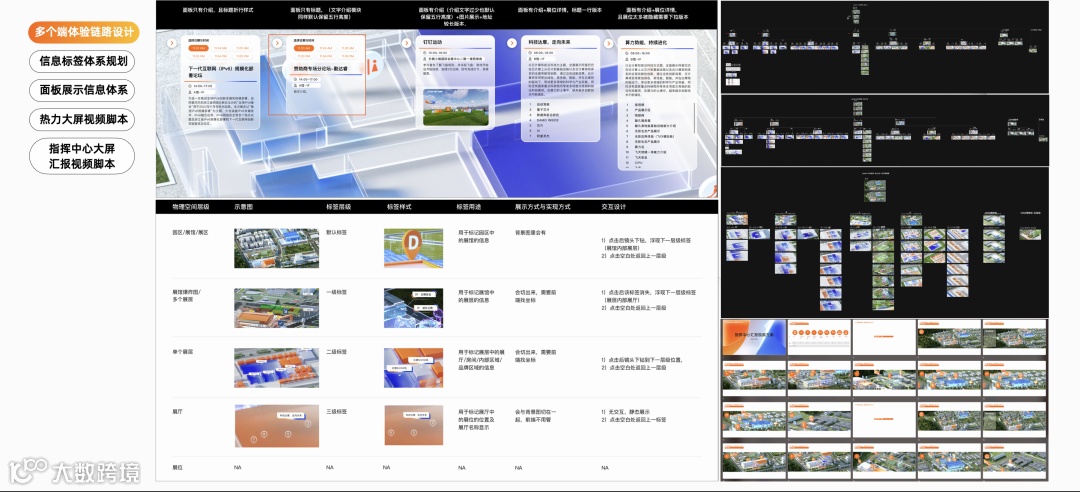Click the 展位 row label

pyautogui.click(x=177, y=467)
